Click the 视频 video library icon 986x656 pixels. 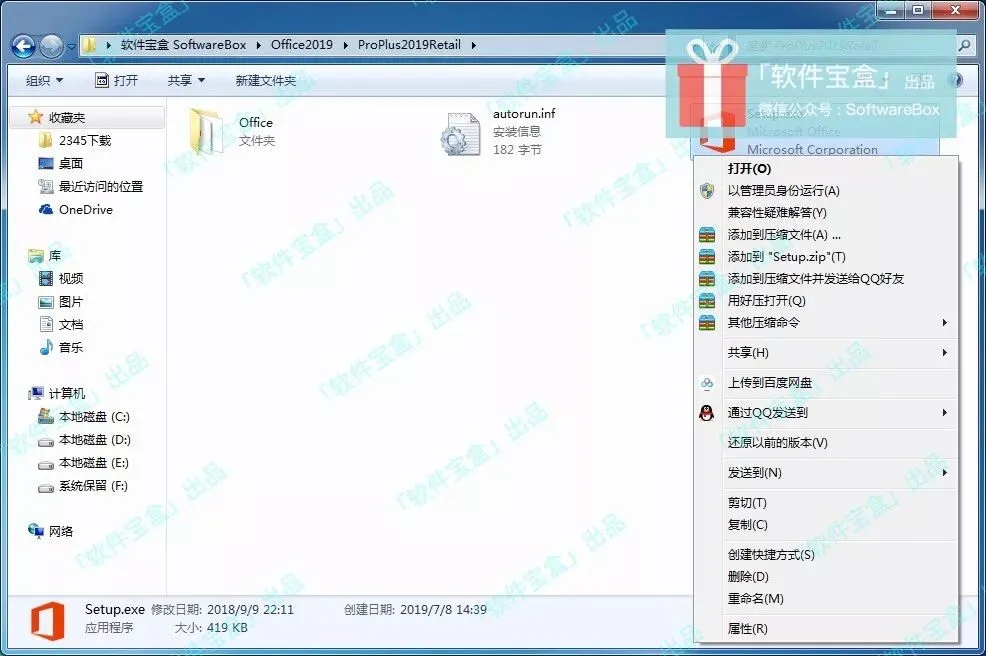pyautogui.click(x=46, y=278)
